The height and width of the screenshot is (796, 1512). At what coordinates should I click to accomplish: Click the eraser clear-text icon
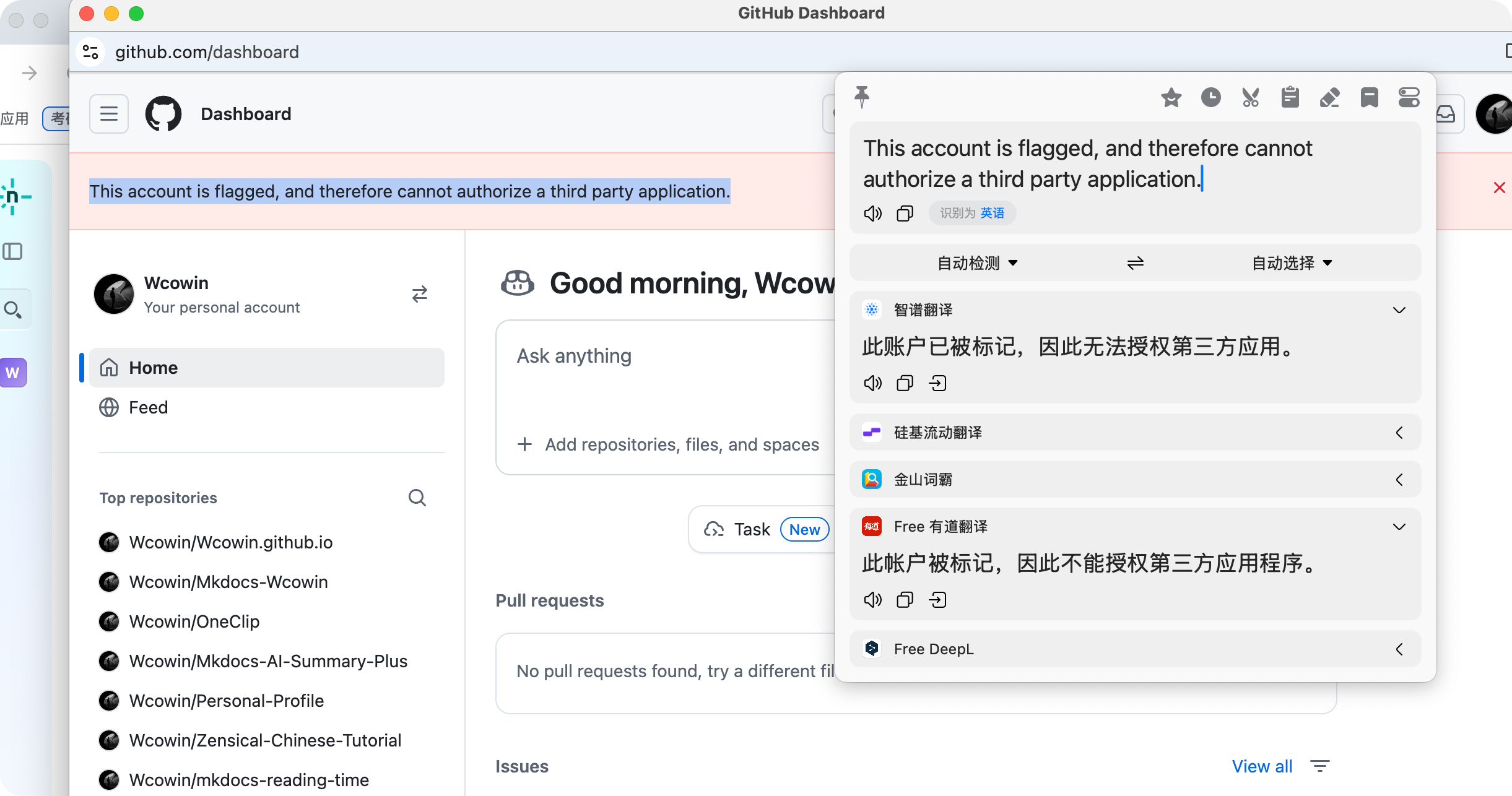coord(1329,98)
